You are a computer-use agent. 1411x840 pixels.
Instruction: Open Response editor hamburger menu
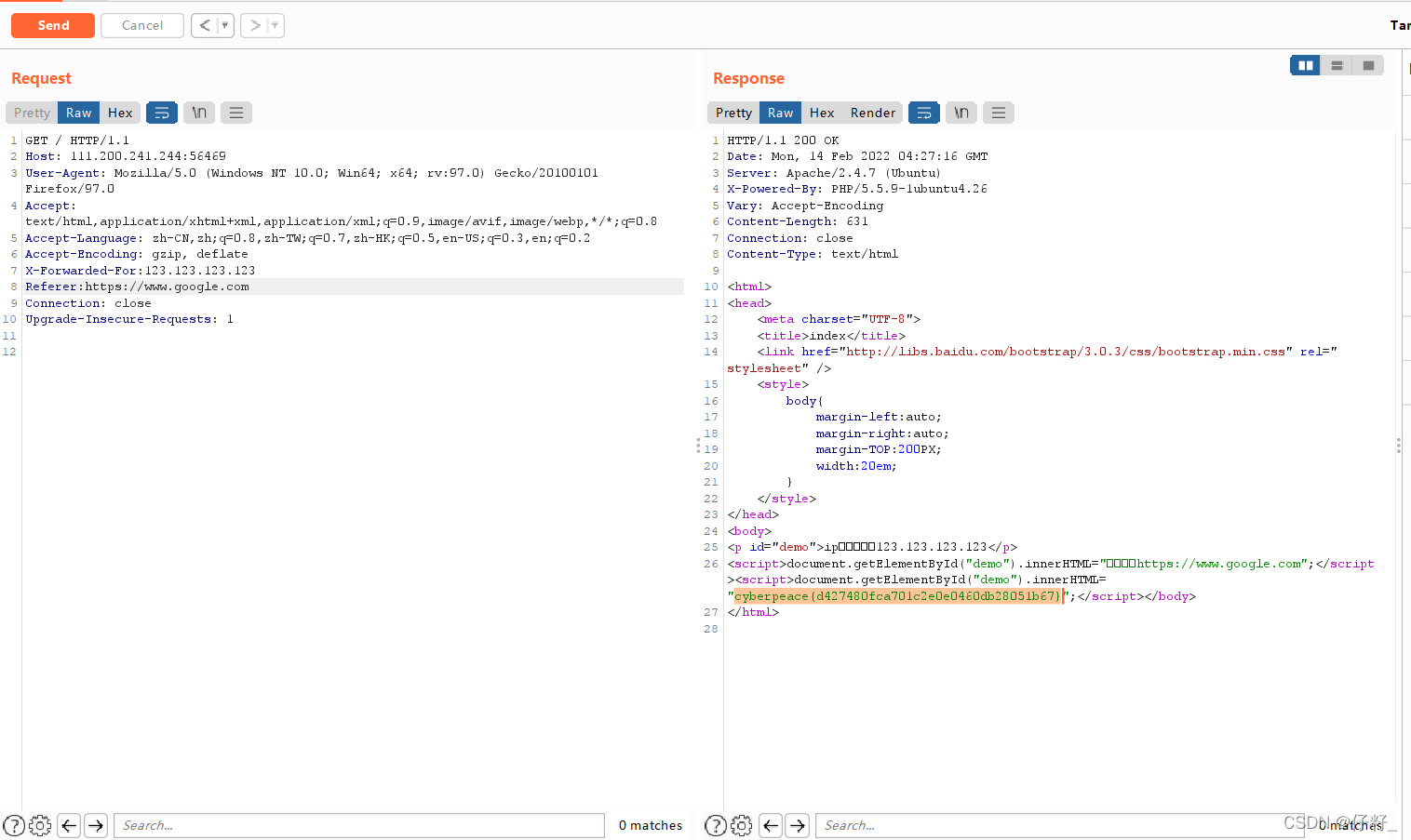tap(999, 113)
